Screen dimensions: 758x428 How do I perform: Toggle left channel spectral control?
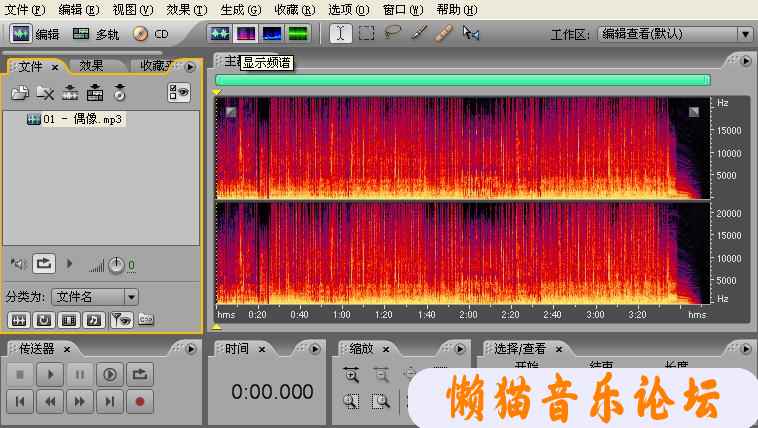pos(231,112)
